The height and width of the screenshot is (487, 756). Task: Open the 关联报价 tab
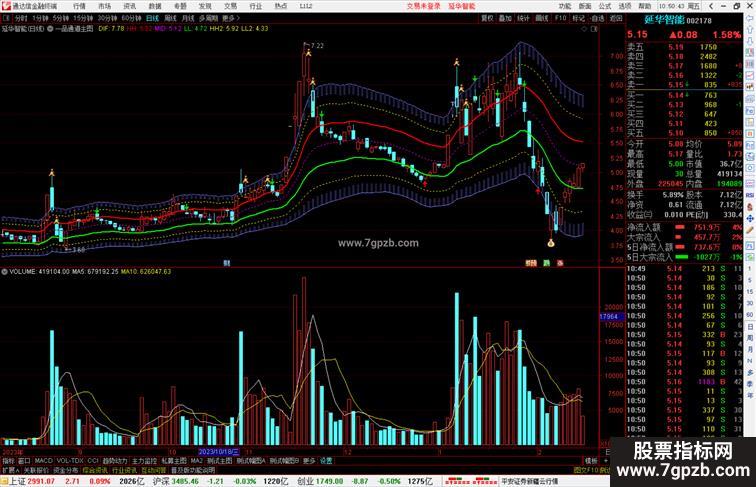click(x=36, y=470)
